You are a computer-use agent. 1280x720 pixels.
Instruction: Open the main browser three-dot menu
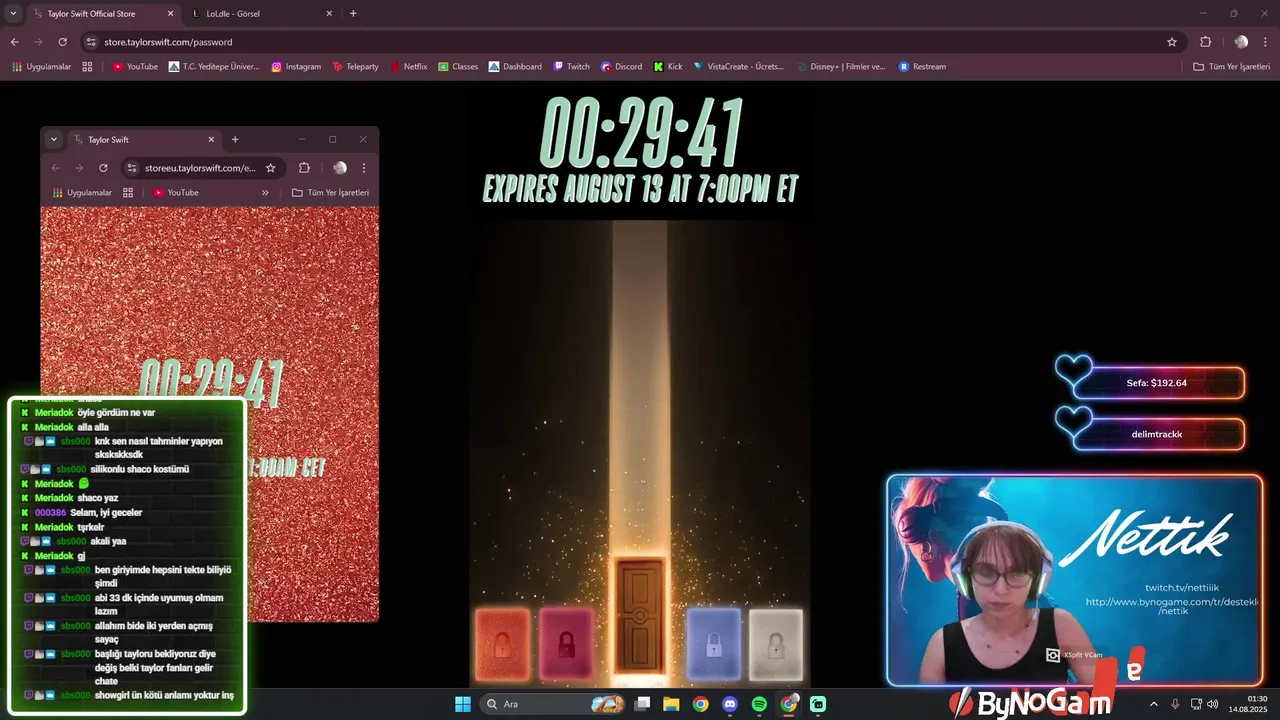tap(1266, 42)
